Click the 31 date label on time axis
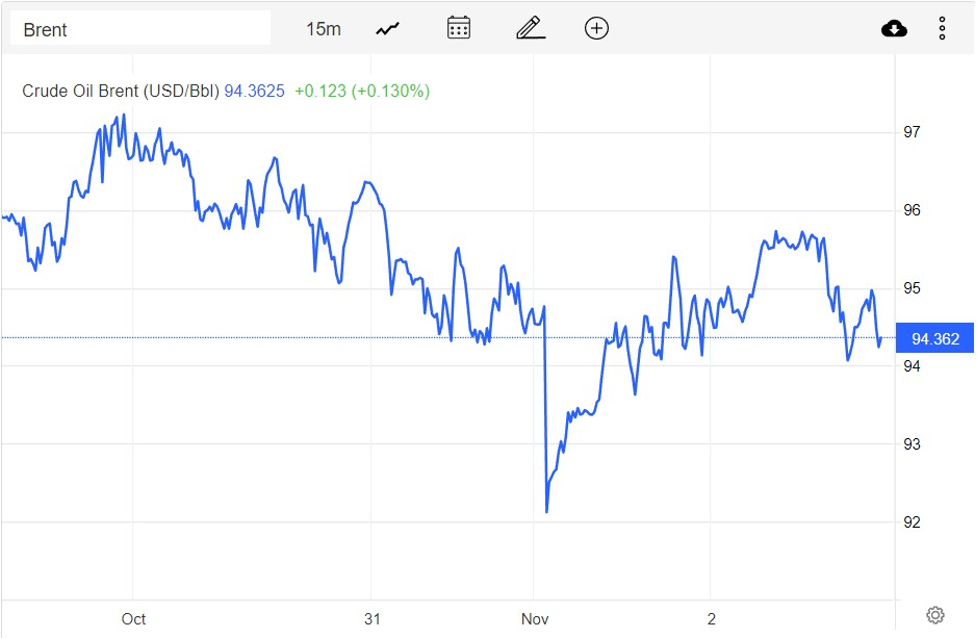This screenshot has height=639, width=977. tap(372, 619)
